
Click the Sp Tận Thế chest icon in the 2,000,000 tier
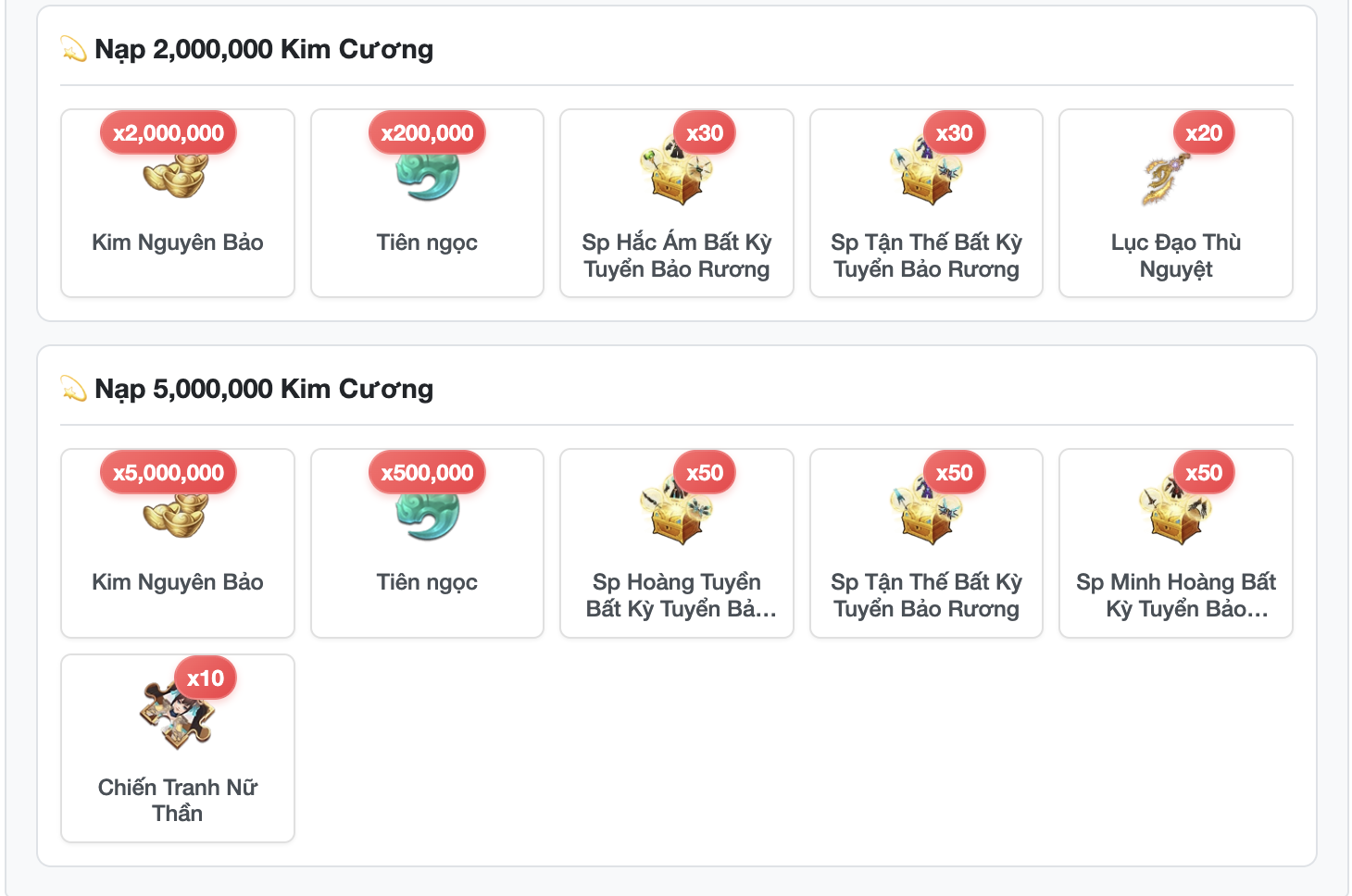pos(926,170)
